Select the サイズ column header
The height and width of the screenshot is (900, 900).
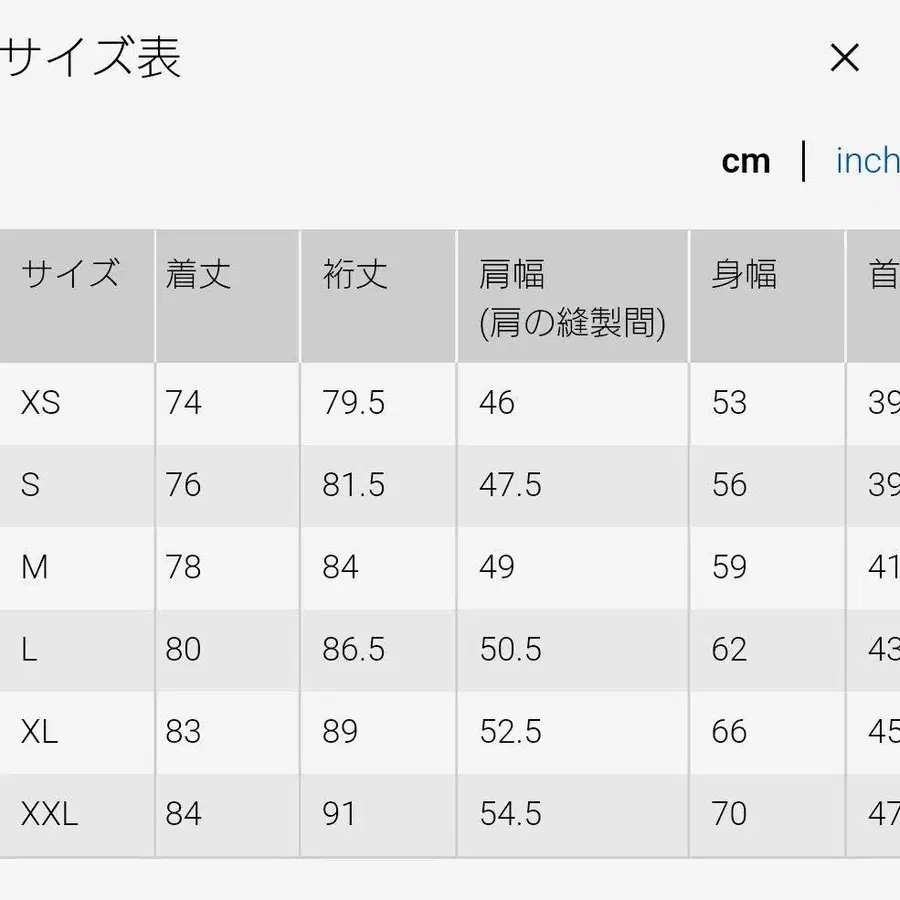[x=70, y=273]
